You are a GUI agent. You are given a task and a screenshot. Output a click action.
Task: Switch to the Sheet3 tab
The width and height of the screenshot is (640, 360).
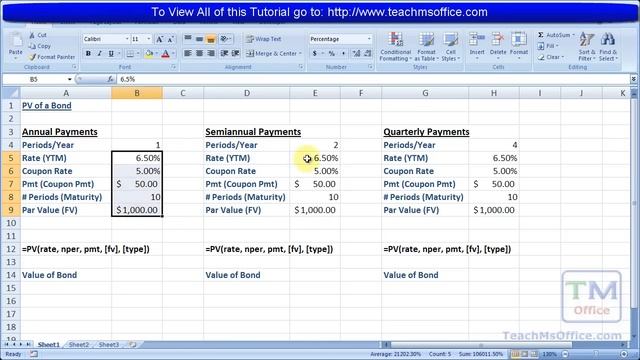pos(109,344)
